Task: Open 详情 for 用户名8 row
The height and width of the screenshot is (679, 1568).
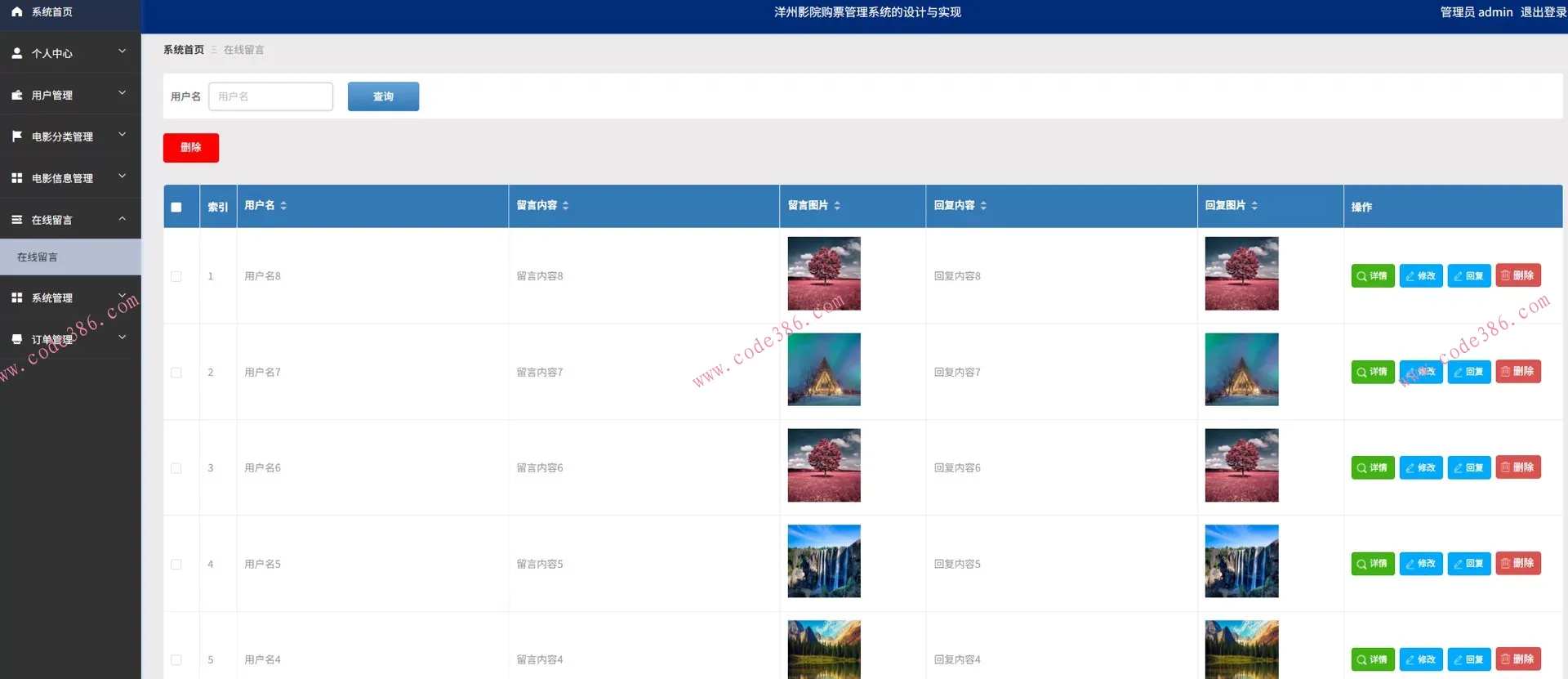Action: click(x=1373, y=276)
